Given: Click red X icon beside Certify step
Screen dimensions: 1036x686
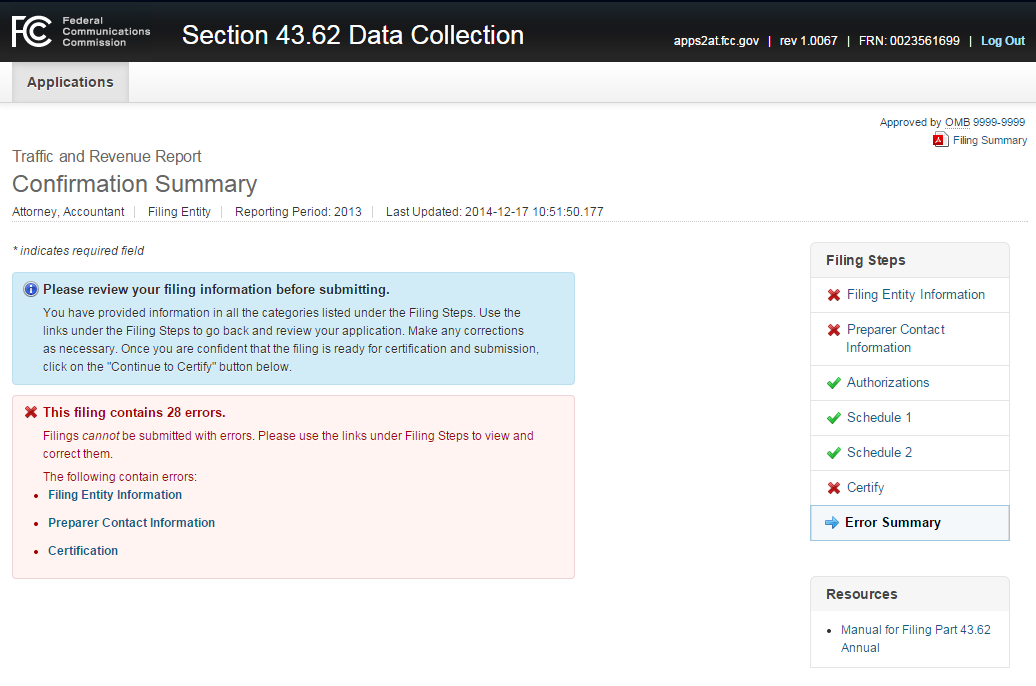Looking at the screenshot, I should [834, 488].
